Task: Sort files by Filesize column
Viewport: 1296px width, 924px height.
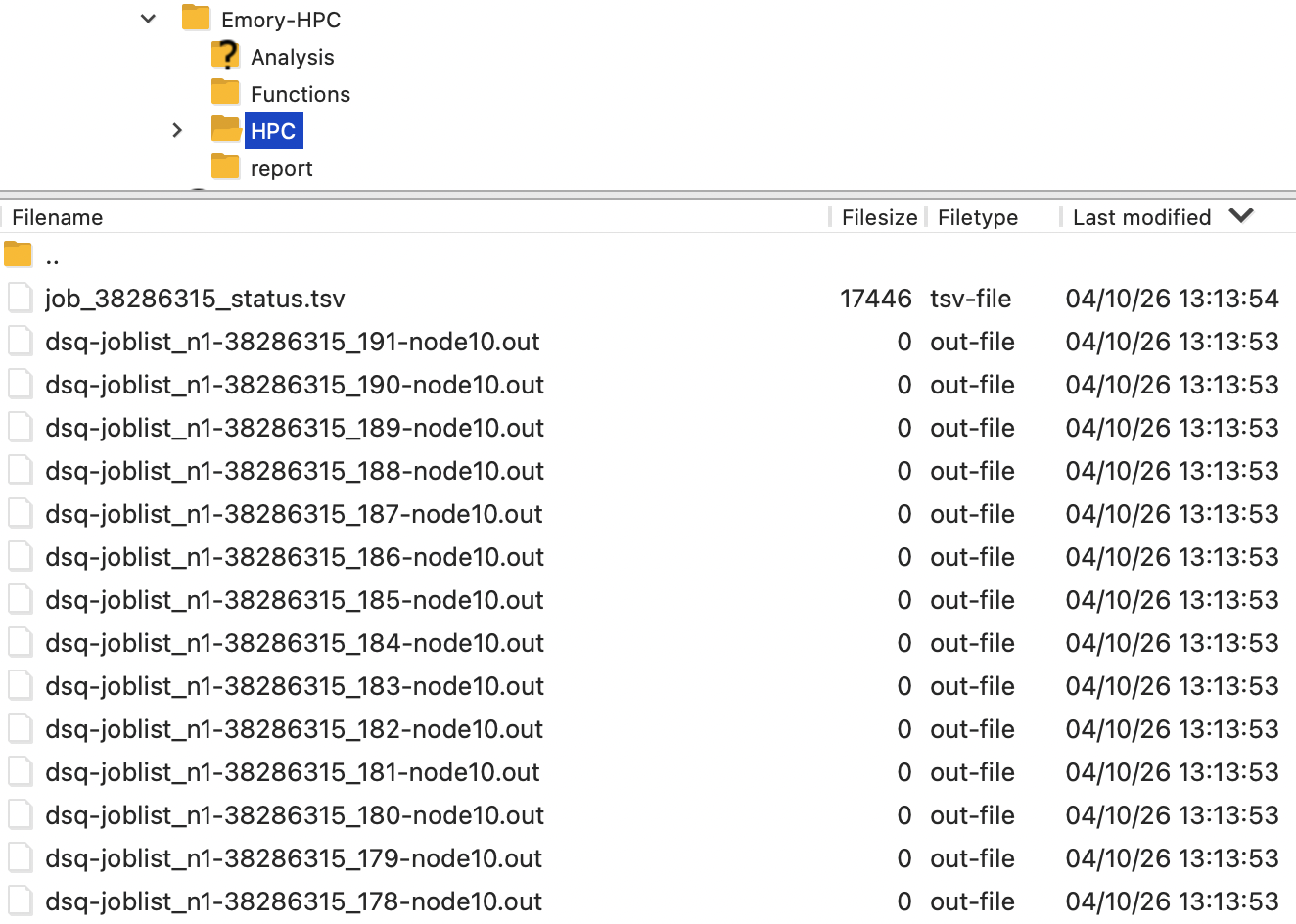Action: pyautogui.click(x=878, y=217)
